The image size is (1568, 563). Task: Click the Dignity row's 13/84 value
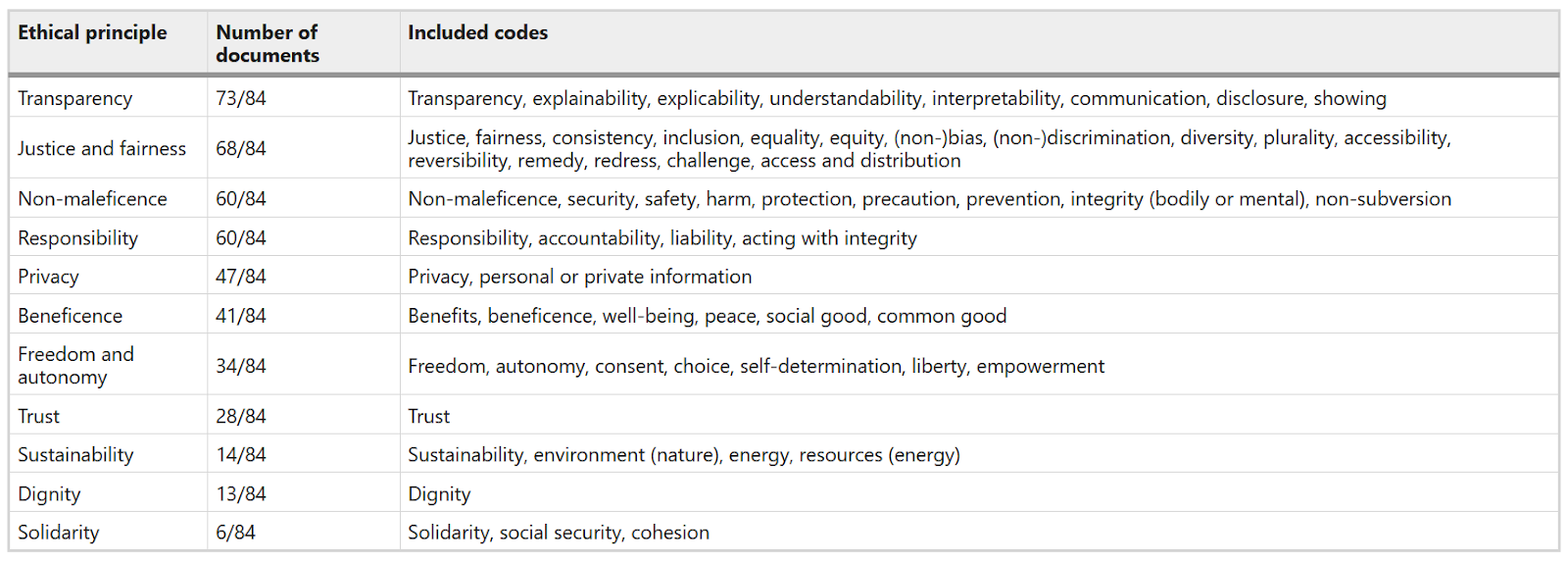point(241,494)
